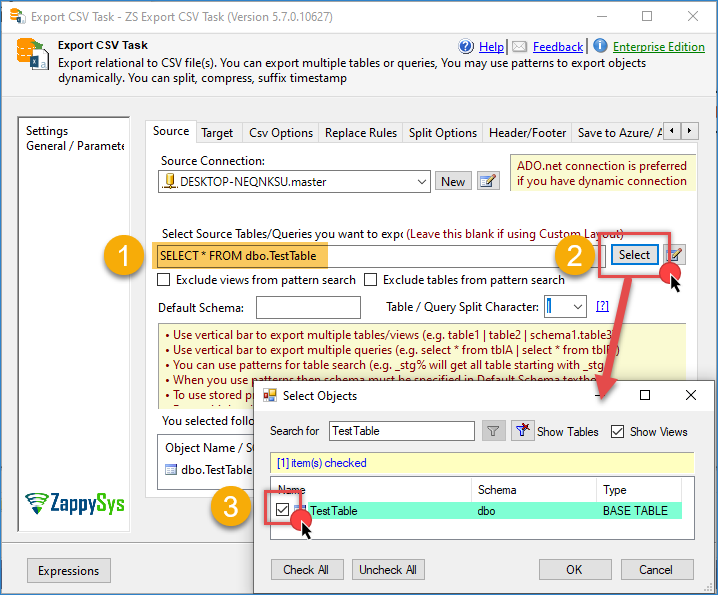Image resolution: width=718 pixels, height=595 pixels.
Task: Close the Select Objects dialog
Action: pyautogui.click(x=691, y=395)
